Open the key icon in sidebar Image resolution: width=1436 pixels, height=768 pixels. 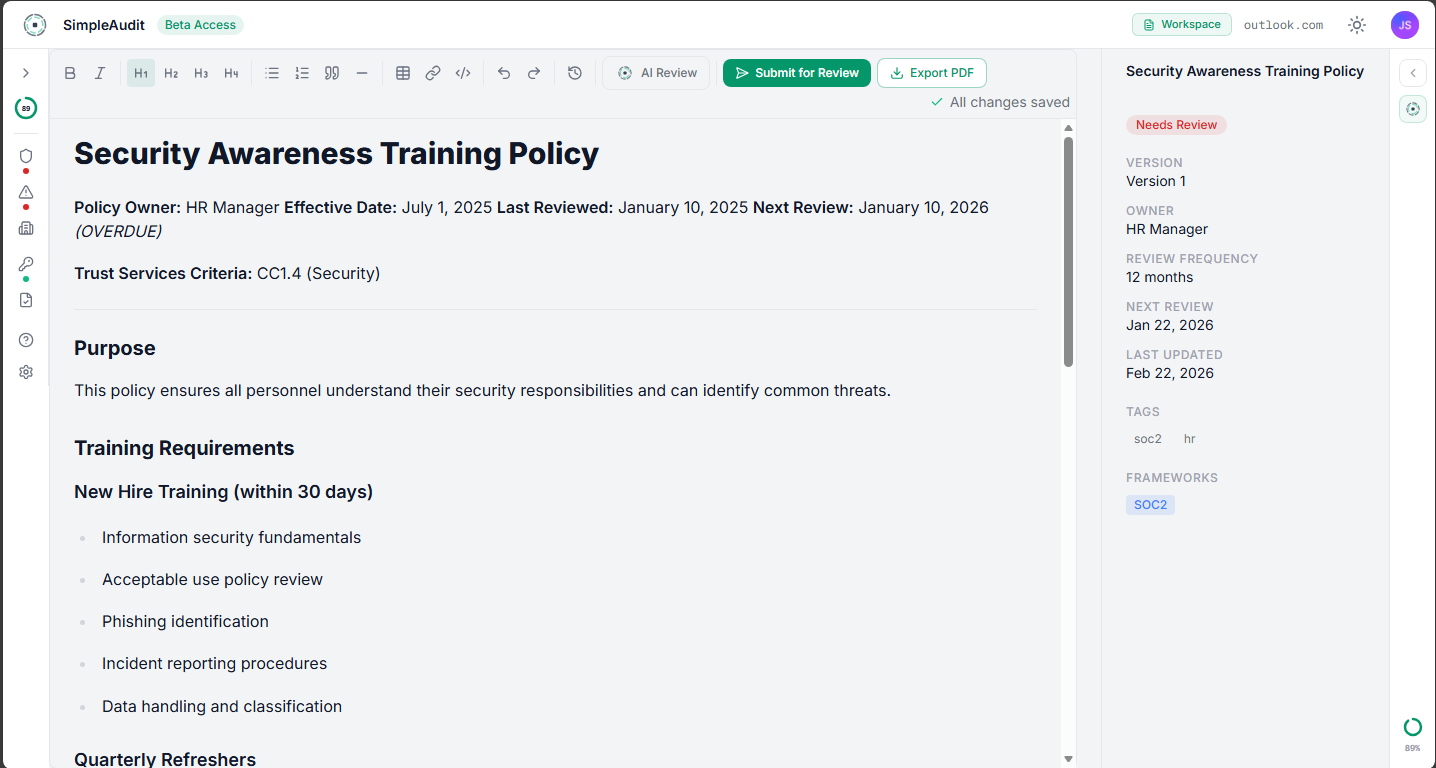click(x=26, y=264)
